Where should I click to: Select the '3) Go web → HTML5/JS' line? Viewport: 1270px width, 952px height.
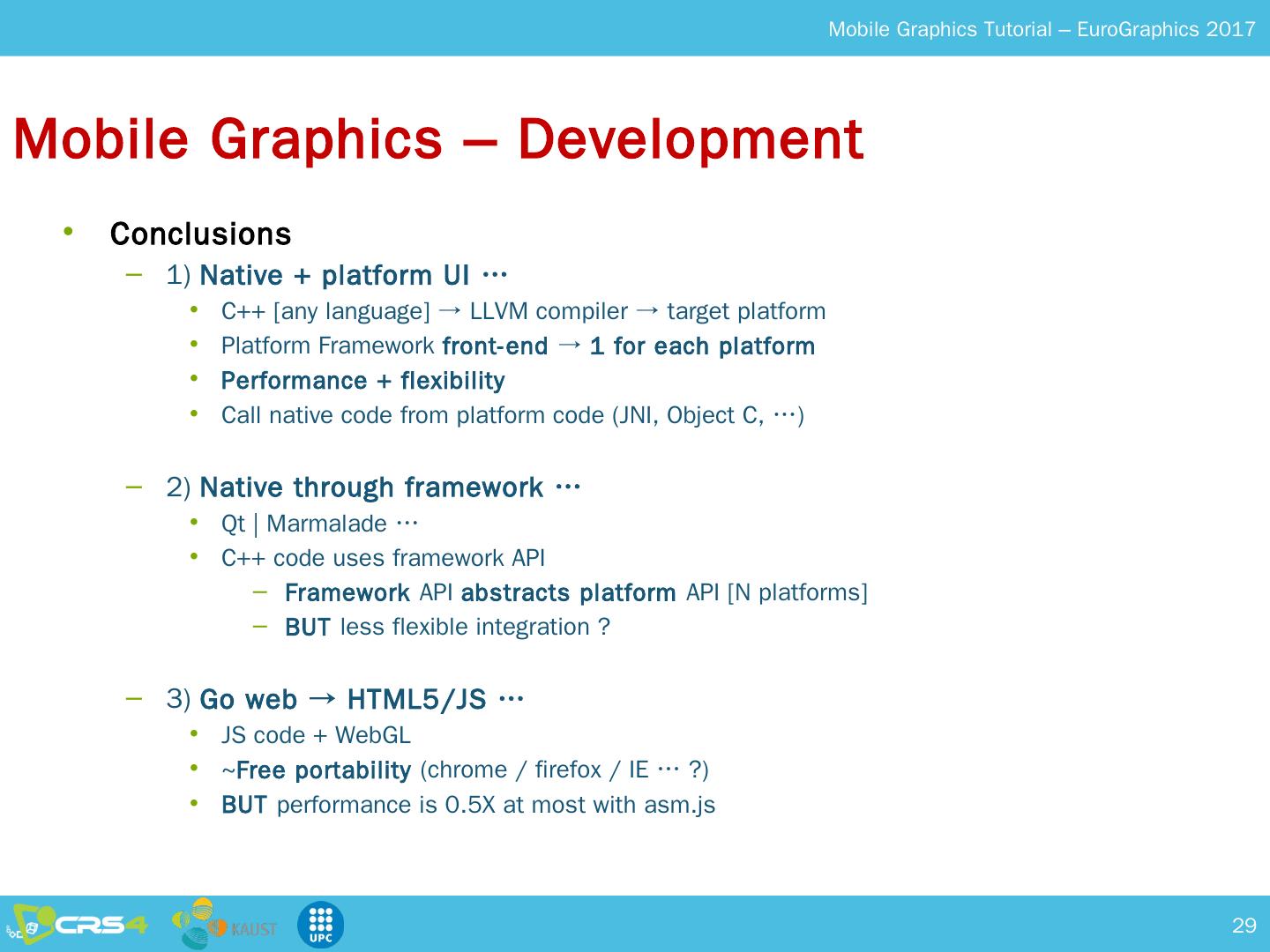345,700
